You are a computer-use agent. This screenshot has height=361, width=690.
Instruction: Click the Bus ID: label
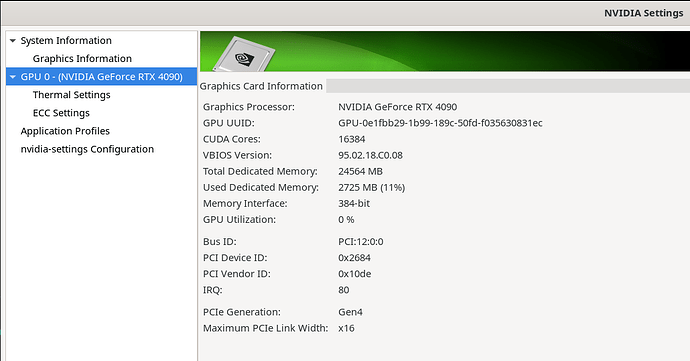click(220, 241)
